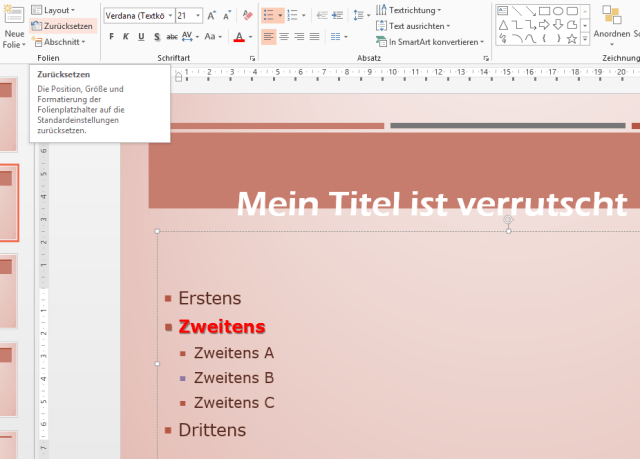Expand the Verdana font name list
This screenshot has width=640, height=459.
[x=170, y=16]
